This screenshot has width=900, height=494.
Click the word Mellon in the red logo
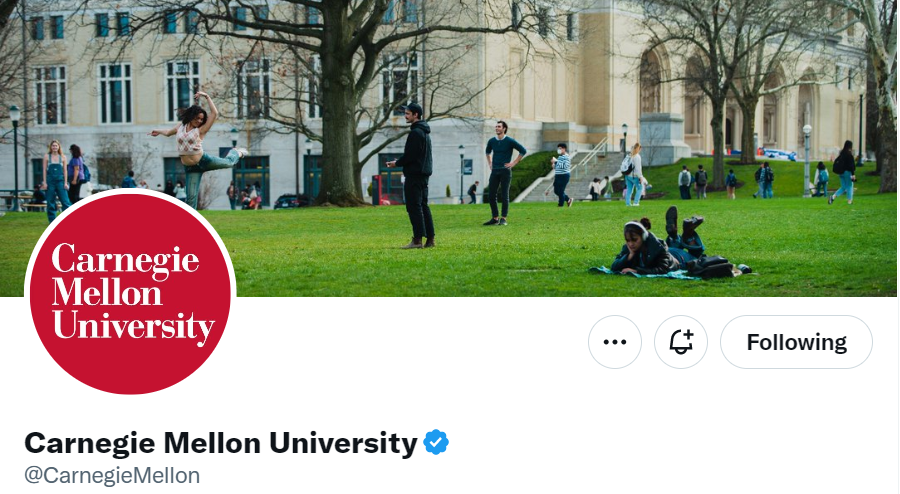pos(107,293)
